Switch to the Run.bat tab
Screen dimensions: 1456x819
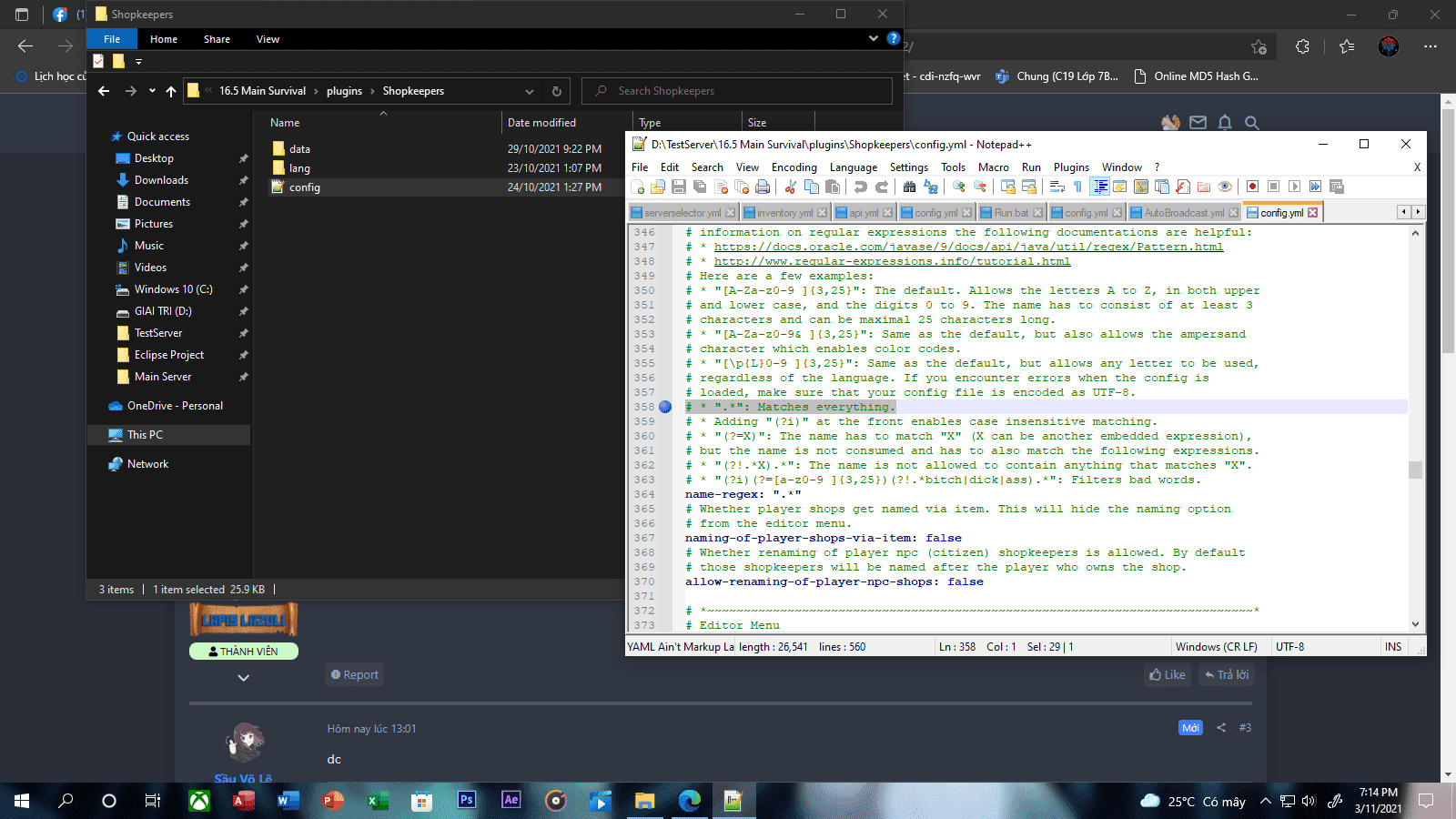click(x=1010, y=213)
